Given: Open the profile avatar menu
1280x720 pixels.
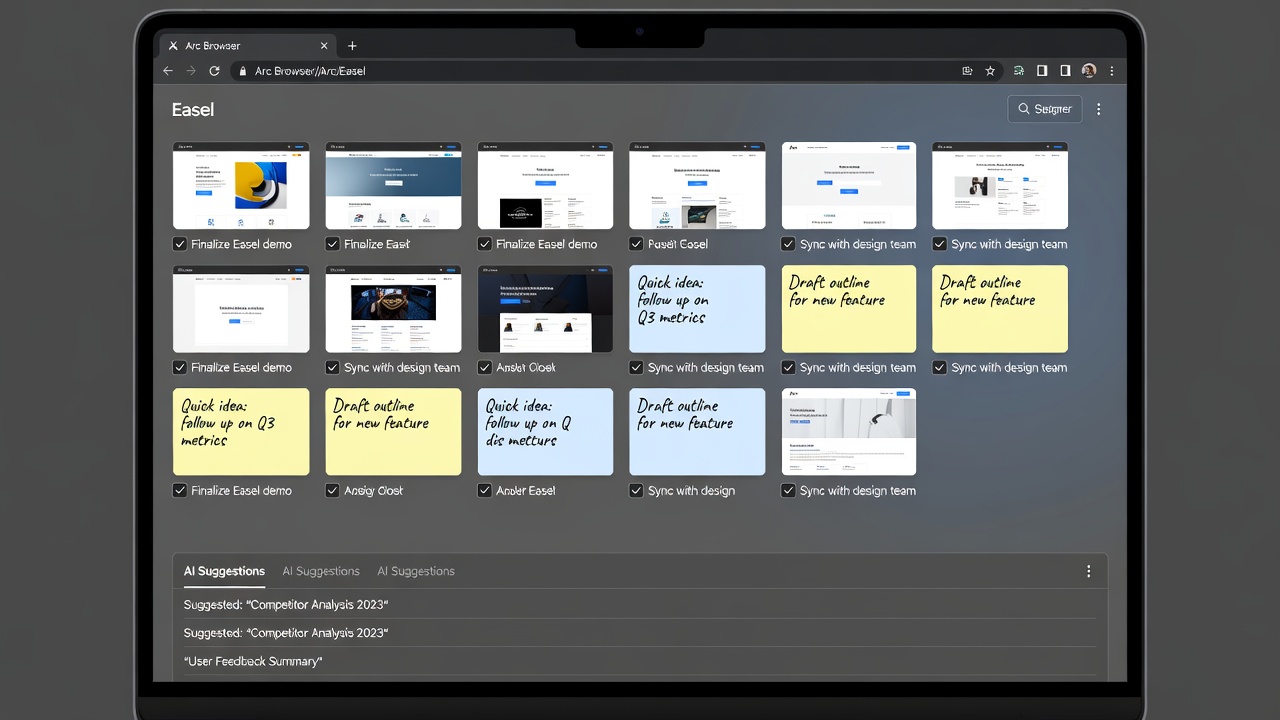Looking at the screenshot, I should (1089, 71).
